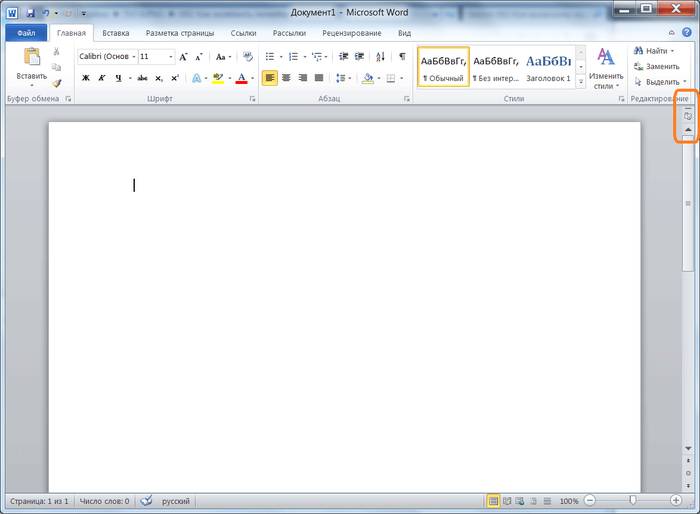700x514 pixels.
Task: Center-align the paragraph text
Action: 286,78
